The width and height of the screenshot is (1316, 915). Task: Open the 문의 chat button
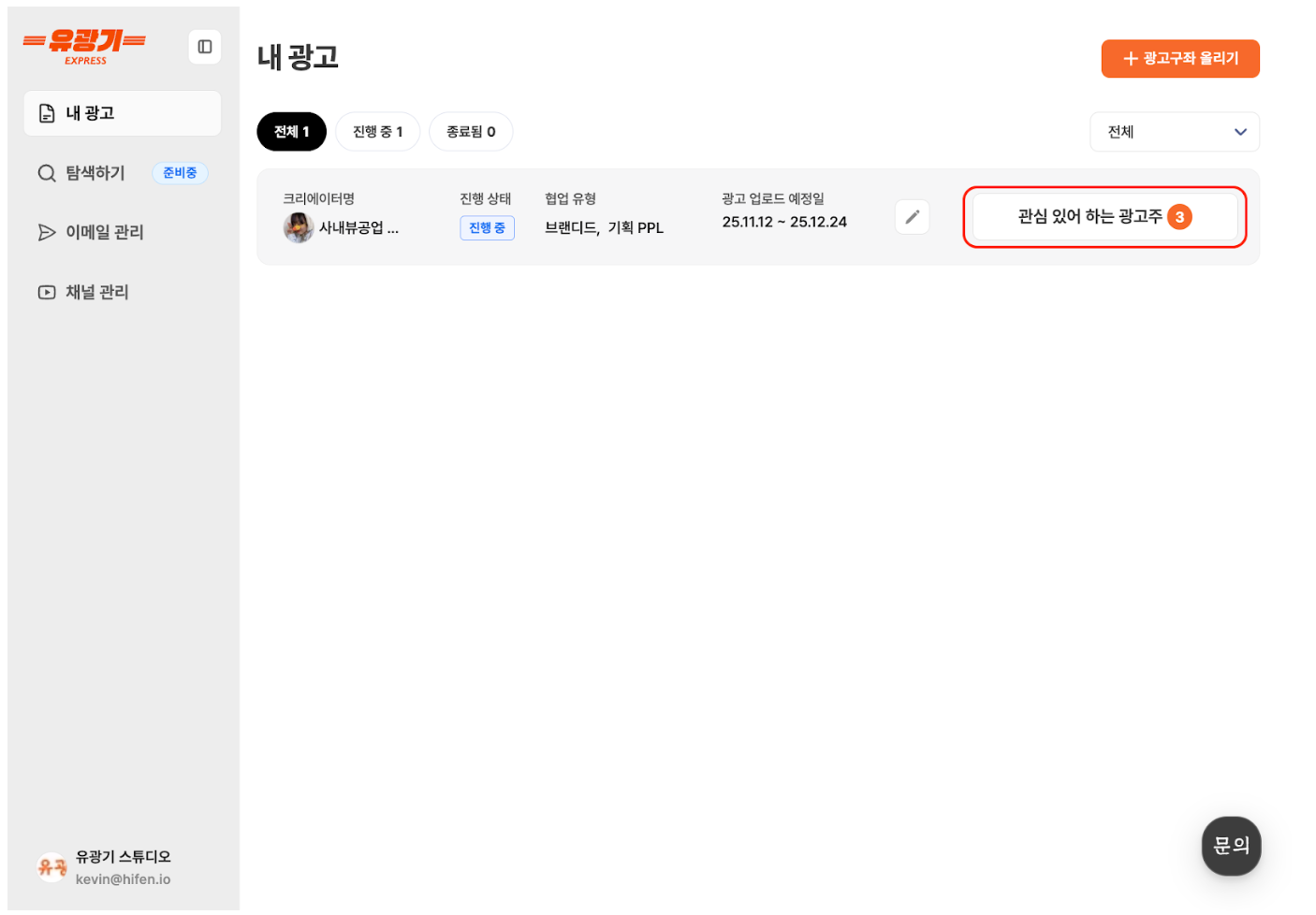[x=1231, y=846]
